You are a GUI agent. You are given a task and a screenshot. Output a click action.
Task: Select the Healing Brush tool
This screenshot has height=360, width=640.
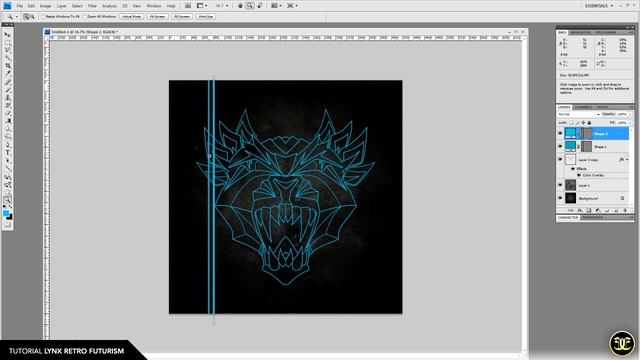coord(7,82)
